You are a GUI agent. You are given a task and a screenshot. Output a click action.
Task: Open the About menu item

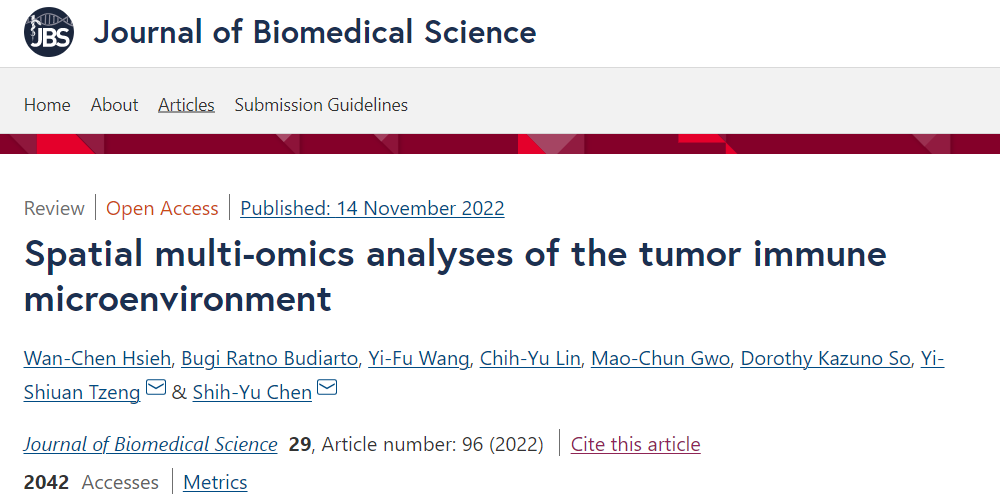click(x=114, y=105)
